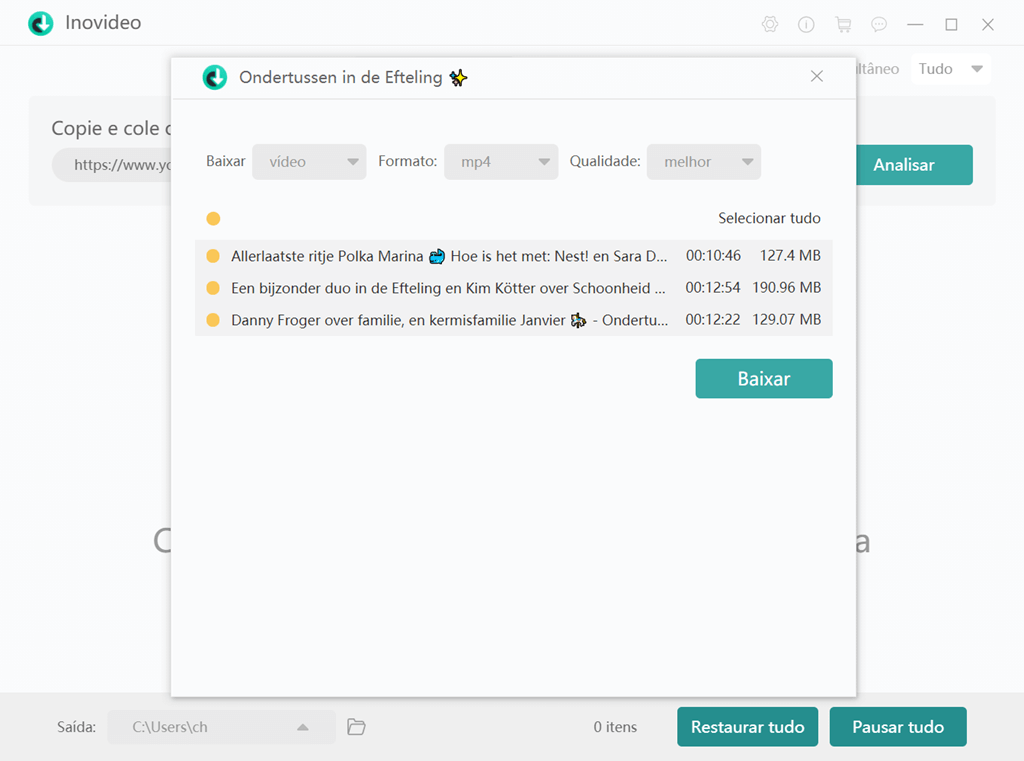The width and height of the screenshot is (1024, 761).
Task: Click the 0 itens counter
Action: pos(615,727)
